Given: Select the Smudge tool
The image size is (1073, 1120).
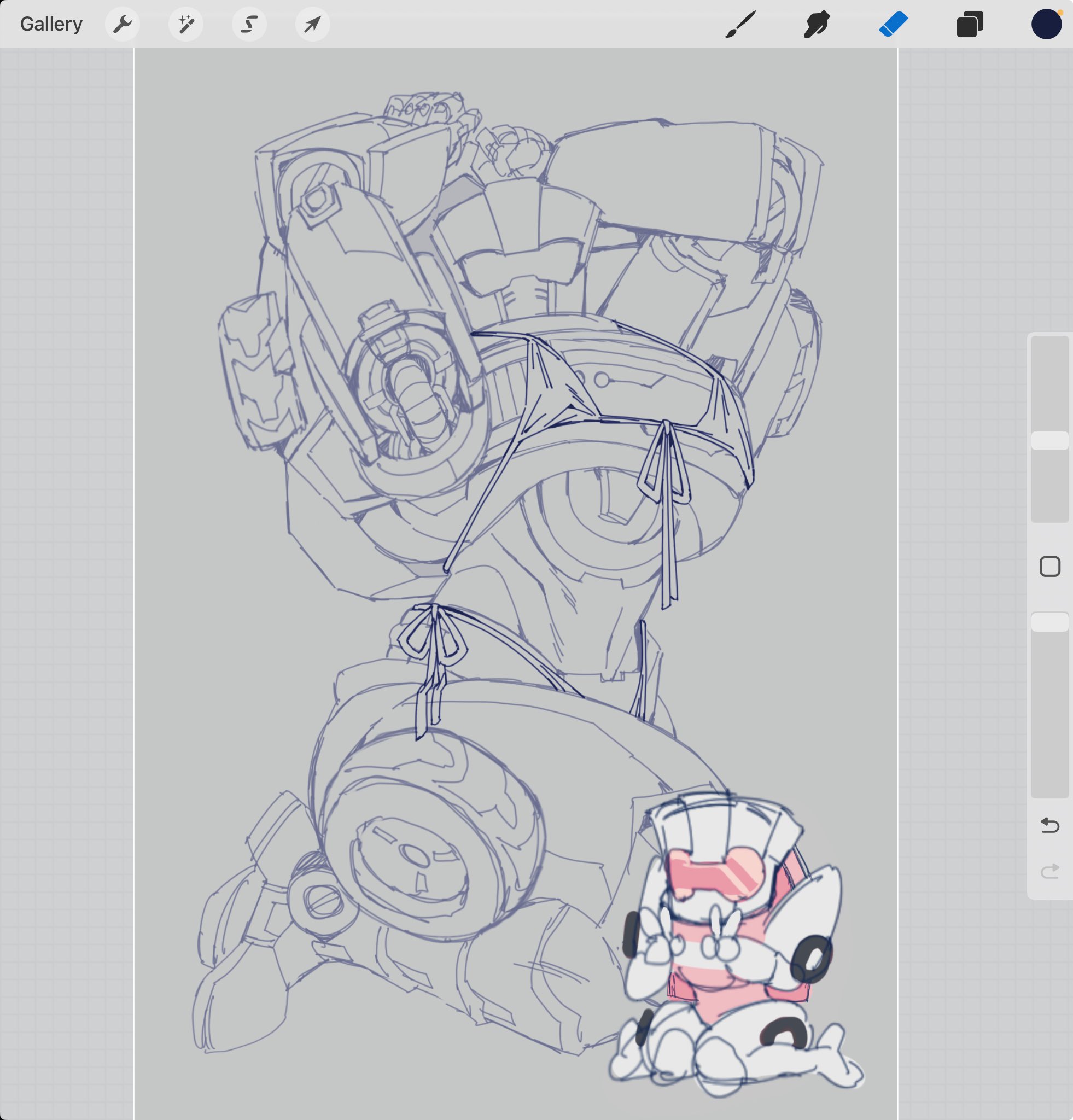Looking at the screenshot, I should coord(817,24).
